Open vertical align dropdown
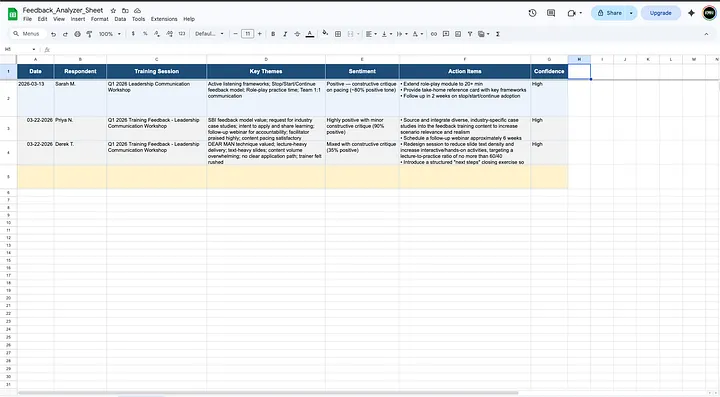This screenshot has height=397, width=720. [387, 34]
